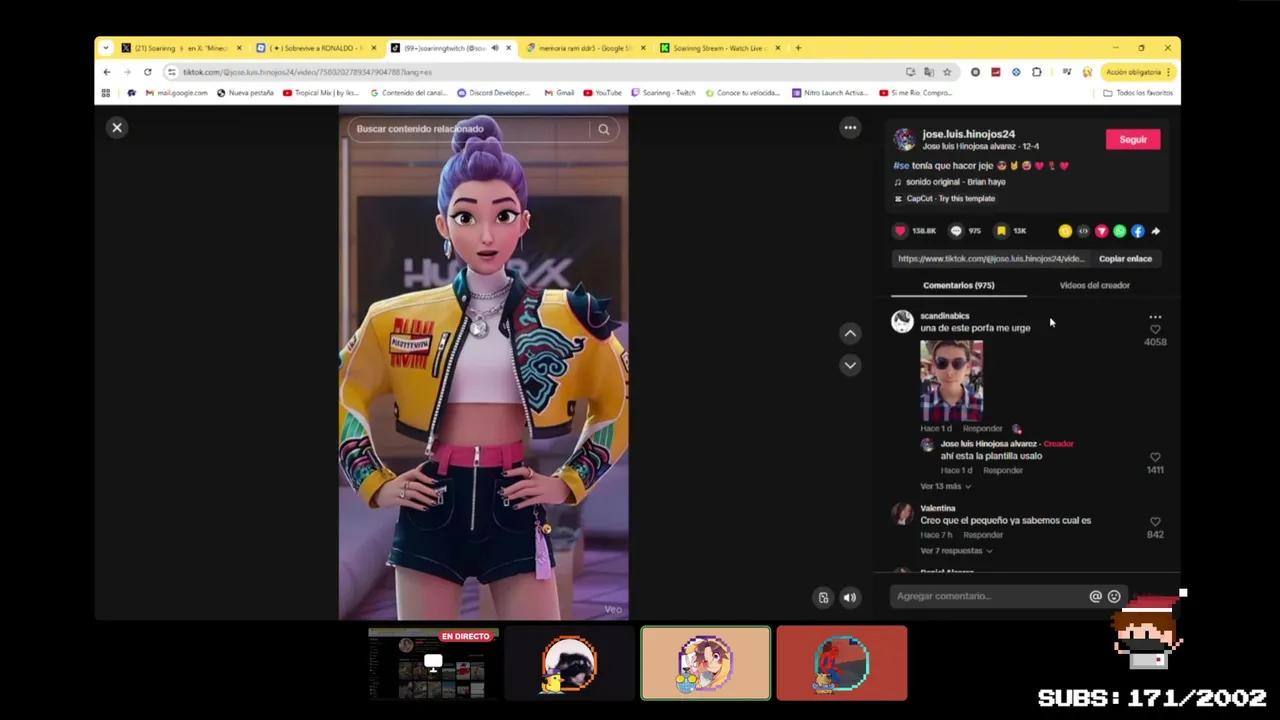Expand Ver 7 respuestas under Valentina
1280x720 pixels.
point(956,551)
